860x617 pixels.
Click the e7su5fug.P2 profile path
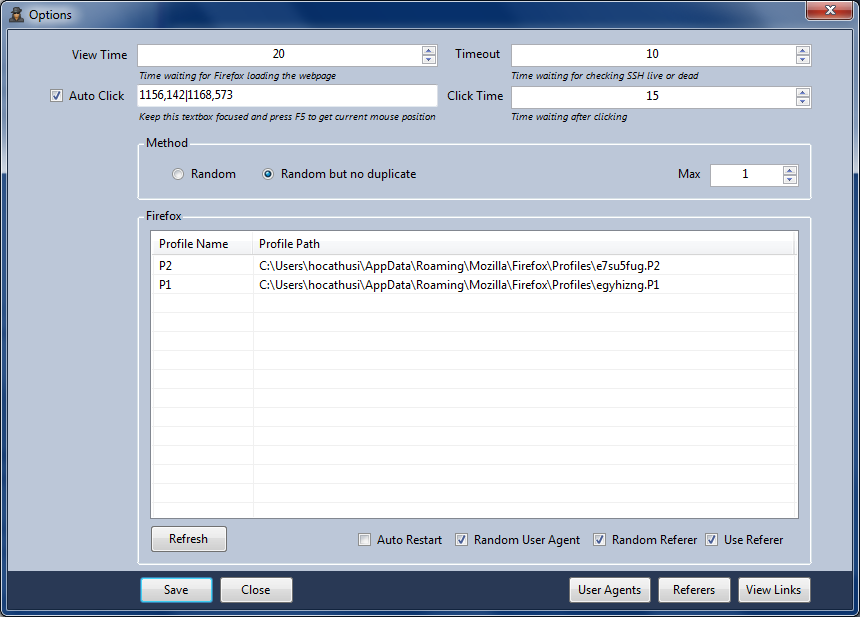coord(459,266)
